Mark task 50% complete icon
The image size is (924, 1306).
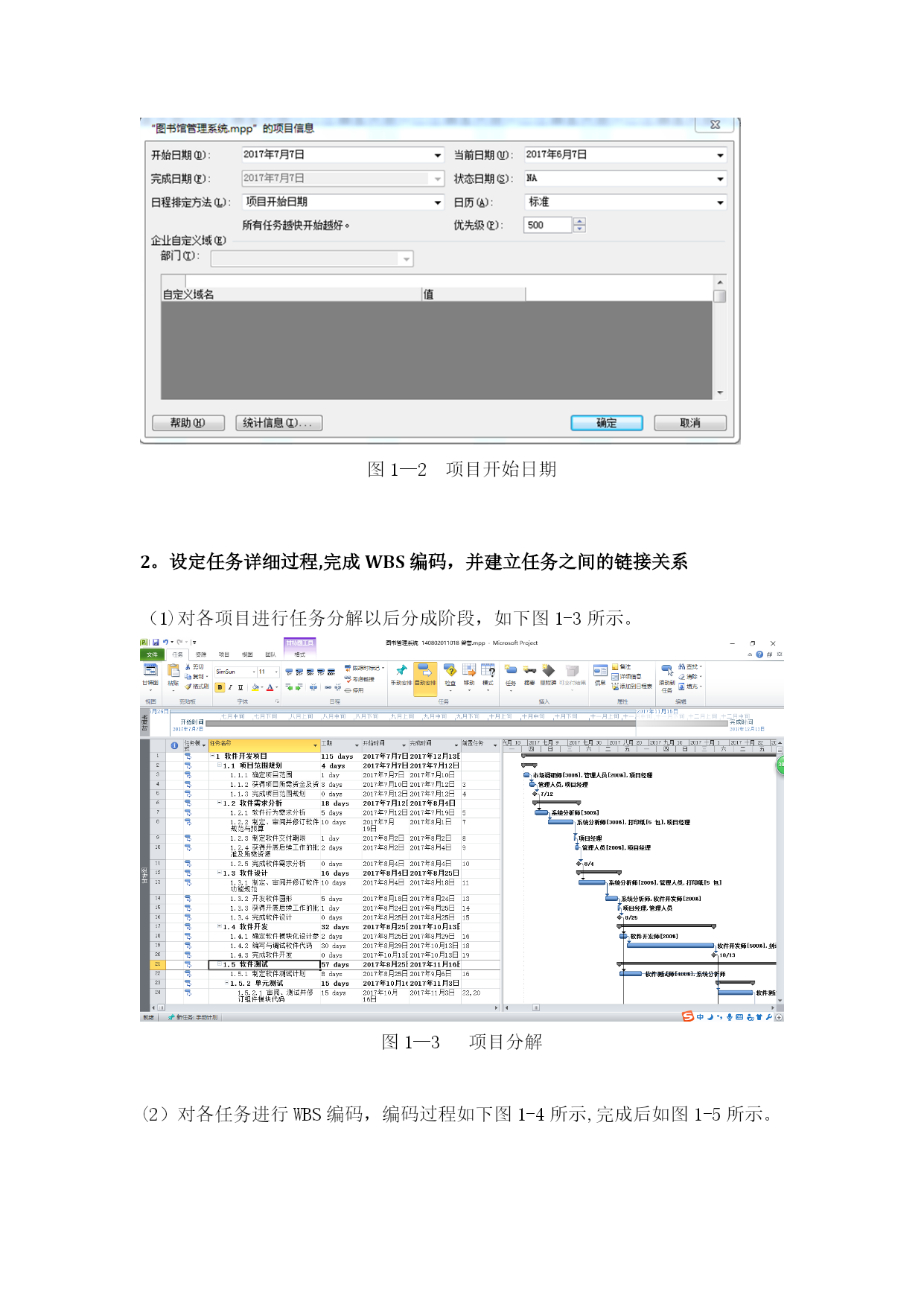coord(310,672)
